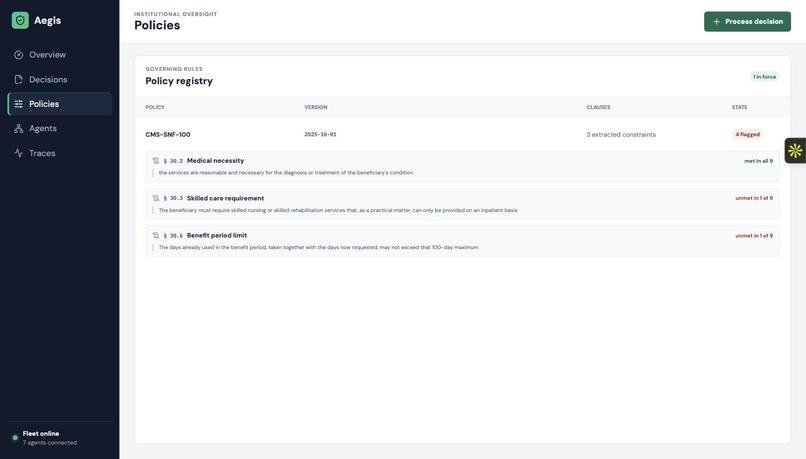This screenshot has height=459, width=806.
Task: Click the Medical necessity clause description text
Action: 286,173
